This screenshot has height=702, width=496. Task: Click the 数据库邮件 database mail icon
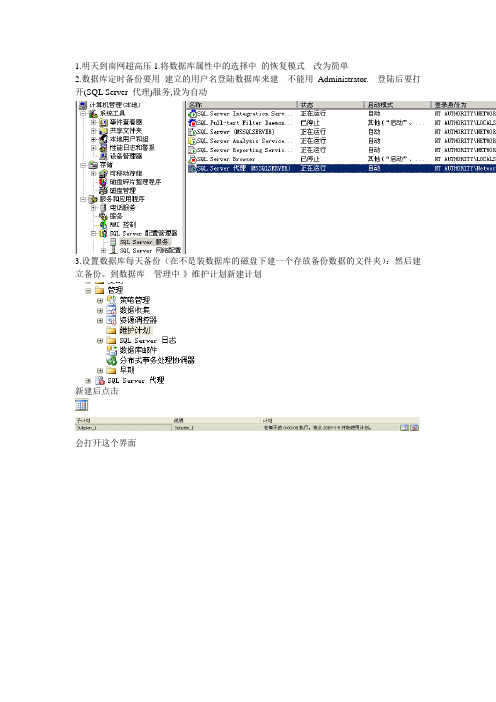tap(111, 350)
